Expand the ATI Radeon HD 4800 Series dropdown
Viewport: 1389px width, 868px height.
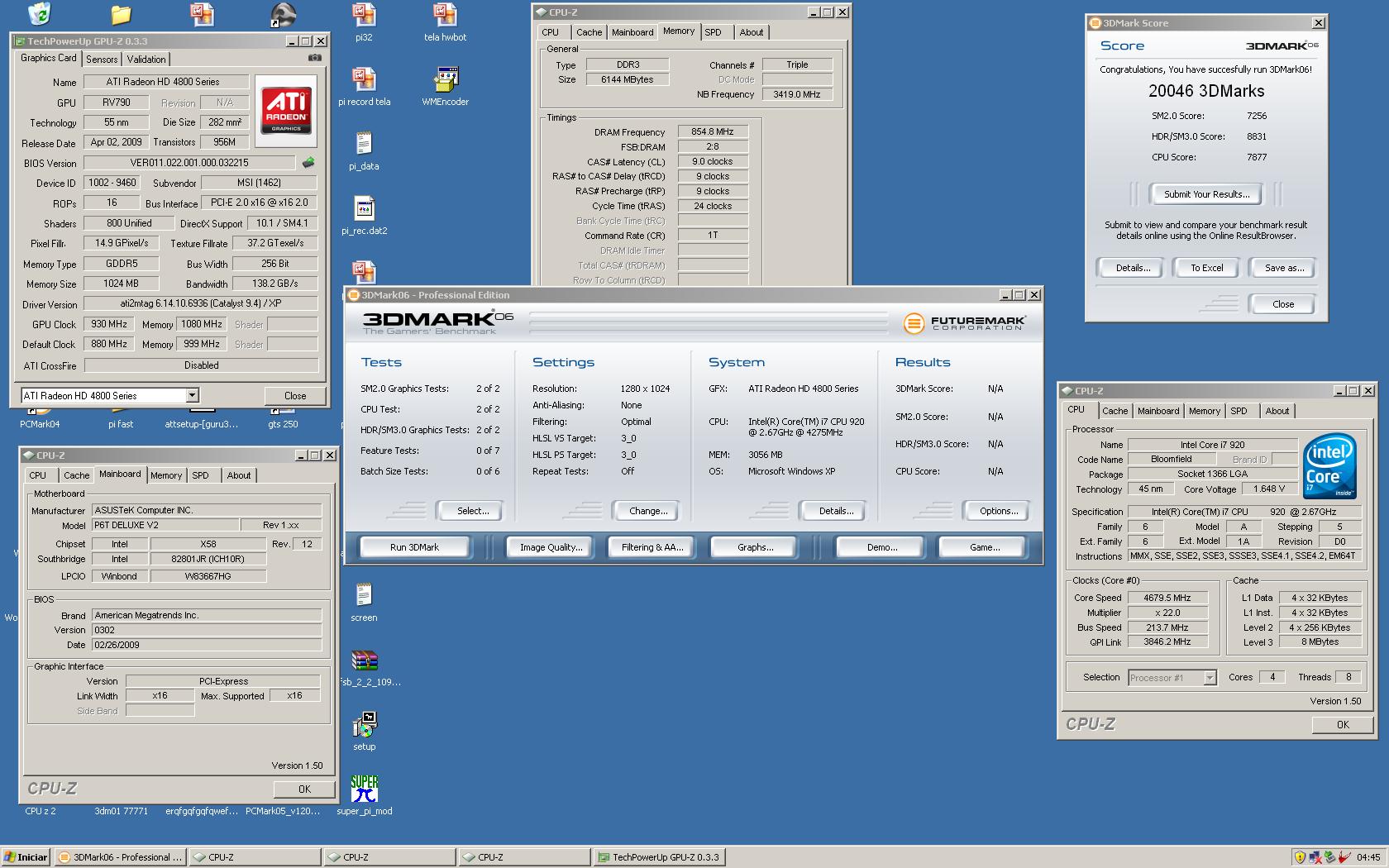click(x=192, y=395)
